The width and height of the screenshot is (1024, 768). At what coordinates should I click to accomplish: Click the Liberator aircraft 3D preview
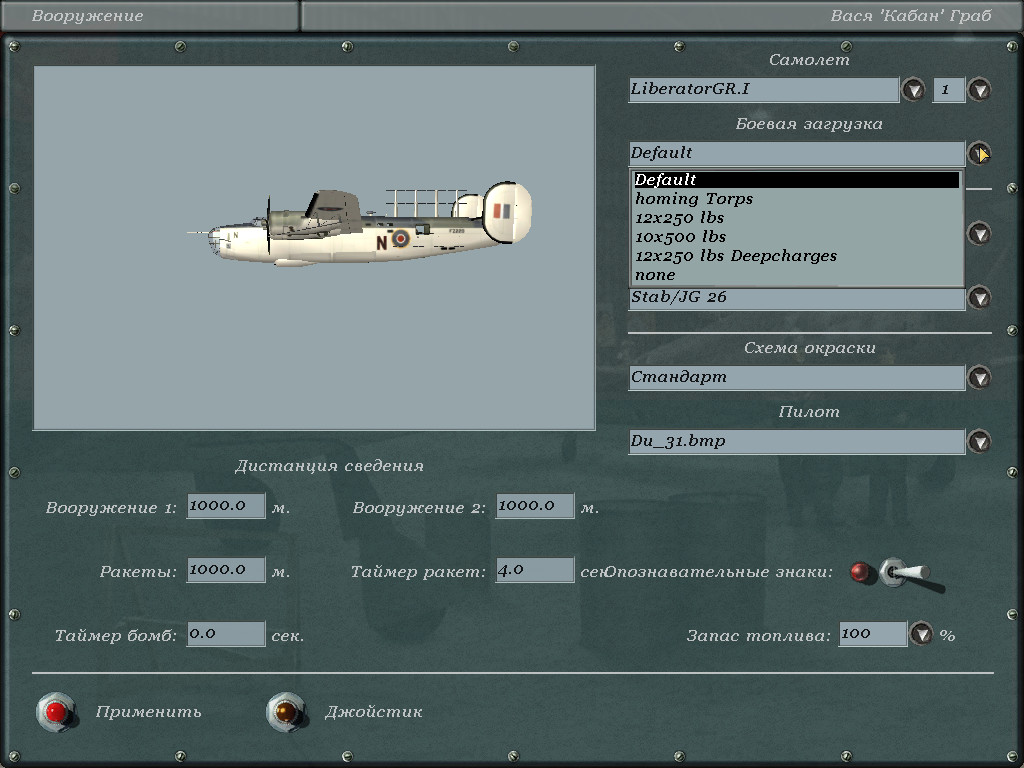314,248
